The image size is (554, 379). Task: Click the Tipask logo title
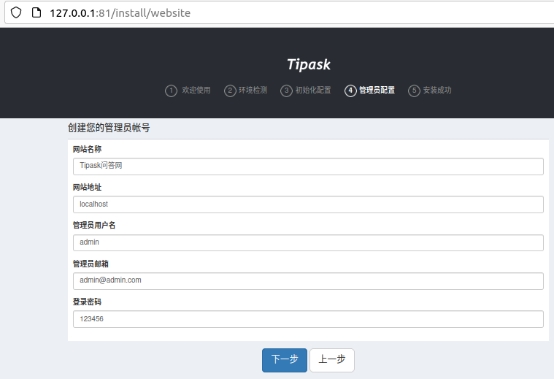coord(308,64)
